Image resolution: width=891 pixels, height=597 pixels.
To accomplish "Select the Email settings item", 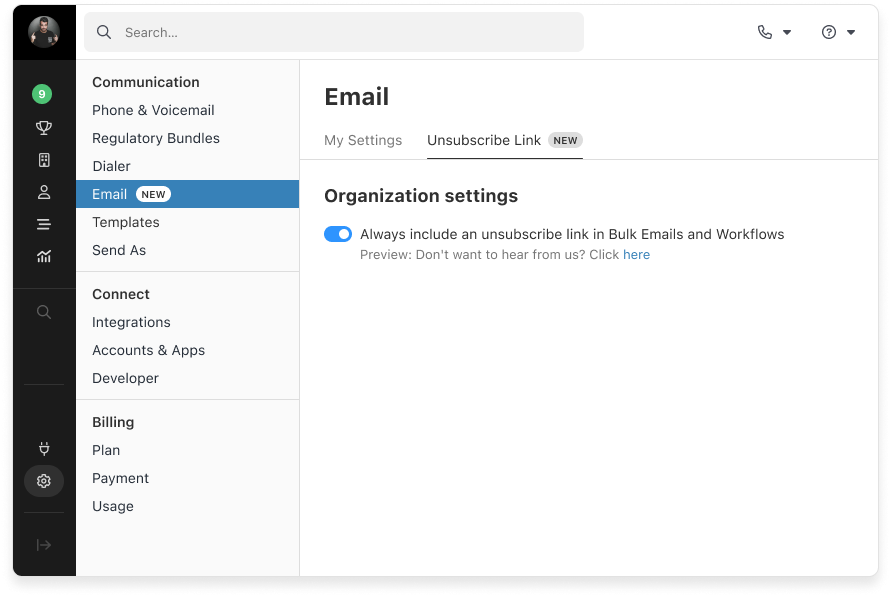I will coord(188,194).
